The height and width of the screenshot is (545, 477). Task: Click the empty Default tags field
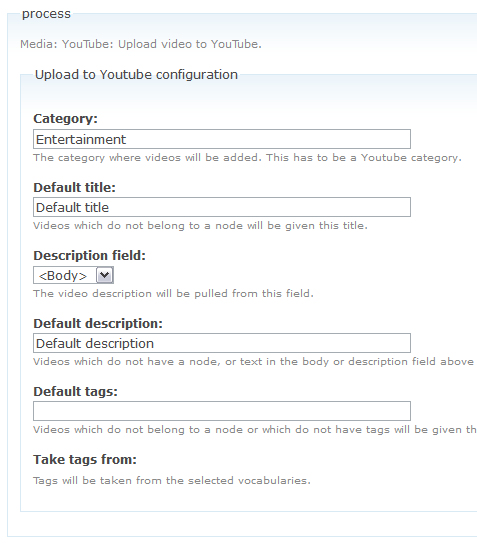click(x=222, y=411)
